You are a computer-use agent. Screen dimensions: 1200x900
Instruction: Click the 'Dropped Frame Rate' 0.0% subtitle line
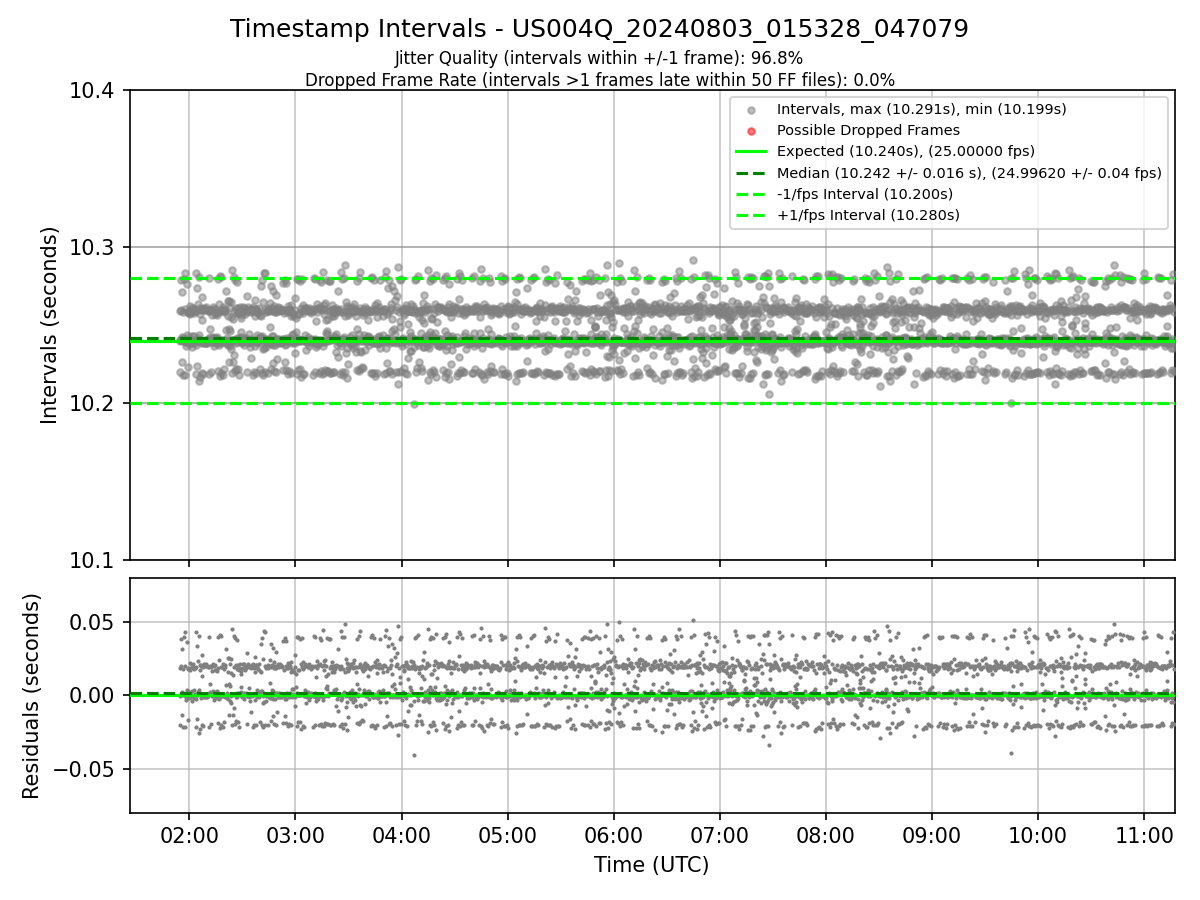pyautogui.click(x=599, y=79)
